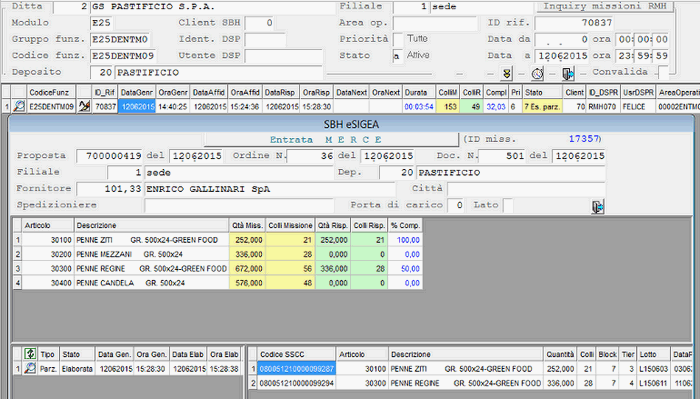The image size is (700, 399).
Task: Open magnifier on Parz. Elaborata row
Action: 30,369
